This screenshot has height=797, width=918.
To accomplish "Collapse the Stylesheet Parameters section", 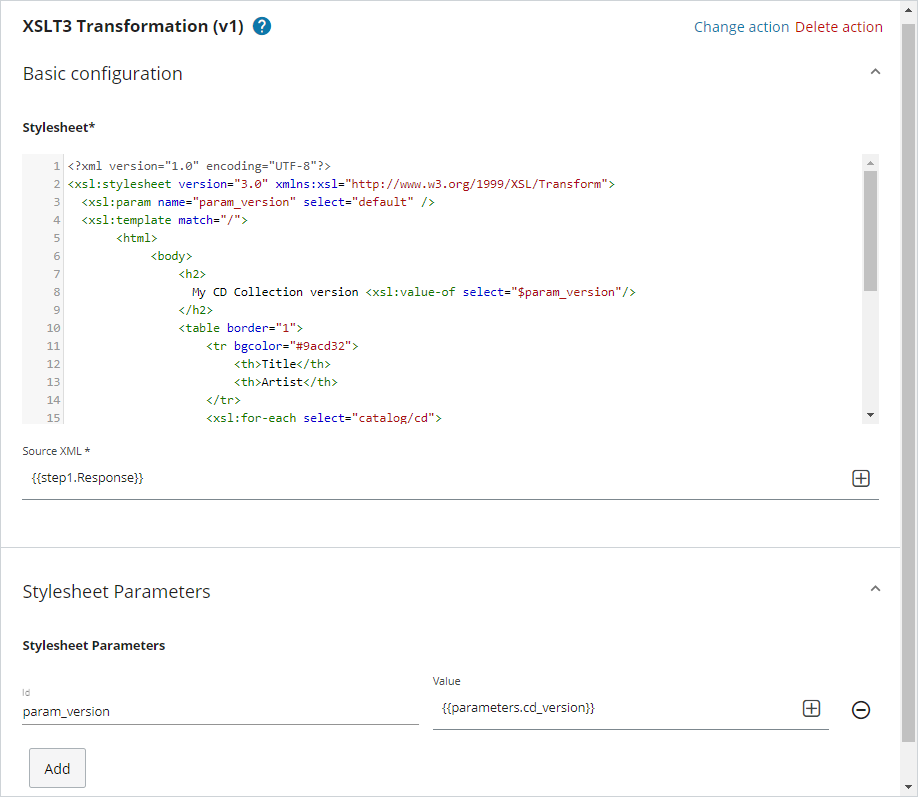I will pos(875,589).
